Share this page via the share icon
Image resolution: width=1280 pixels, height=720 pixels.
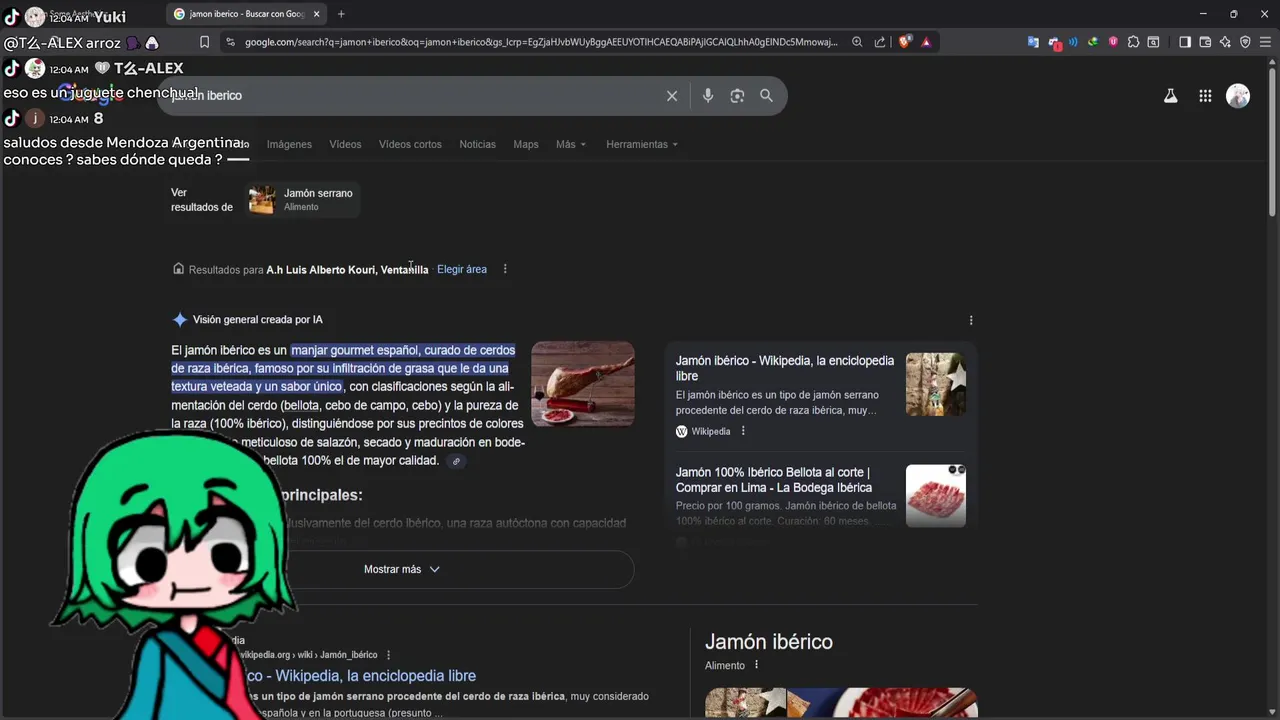click(880, 42)
